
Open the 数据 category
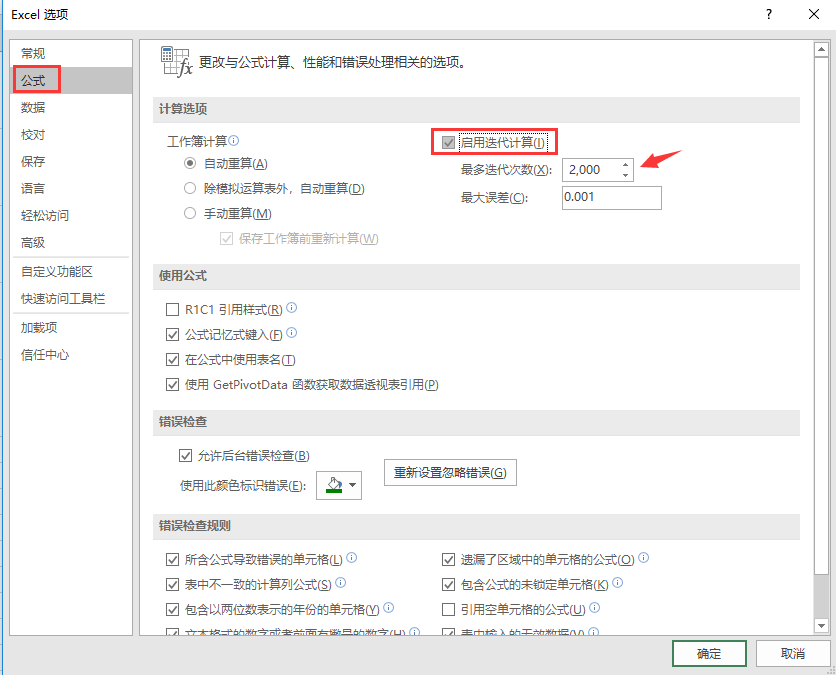(x=70, y=107)
